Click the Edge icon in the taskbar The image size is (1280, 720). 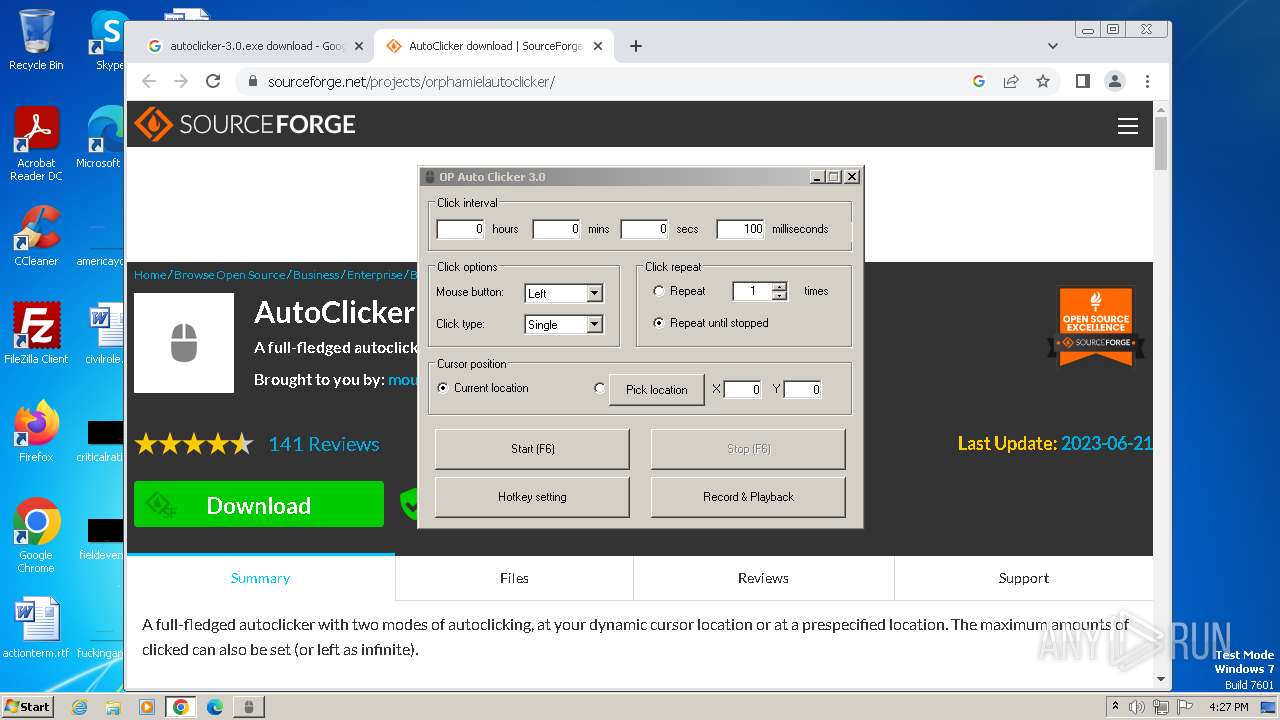[x=215, y=707]
